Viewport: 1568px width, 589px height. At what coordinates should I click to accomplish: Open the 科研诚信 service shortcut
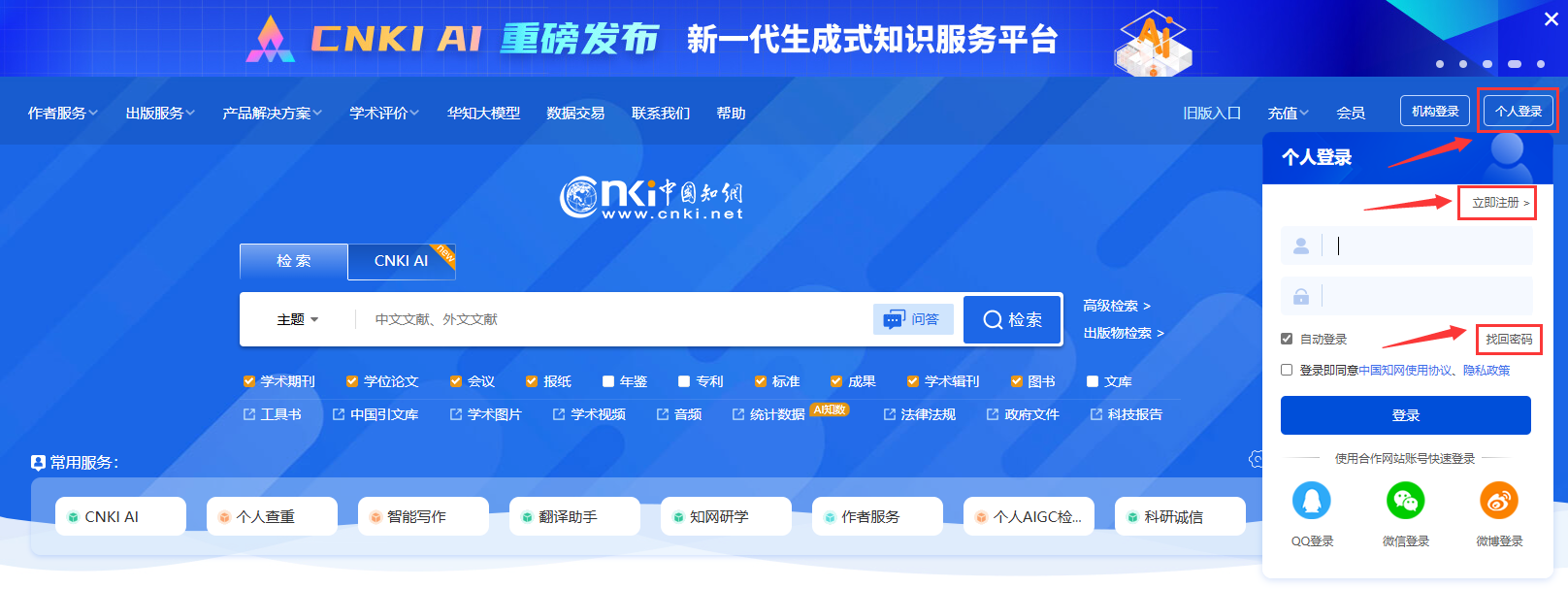coord(1180,516)
